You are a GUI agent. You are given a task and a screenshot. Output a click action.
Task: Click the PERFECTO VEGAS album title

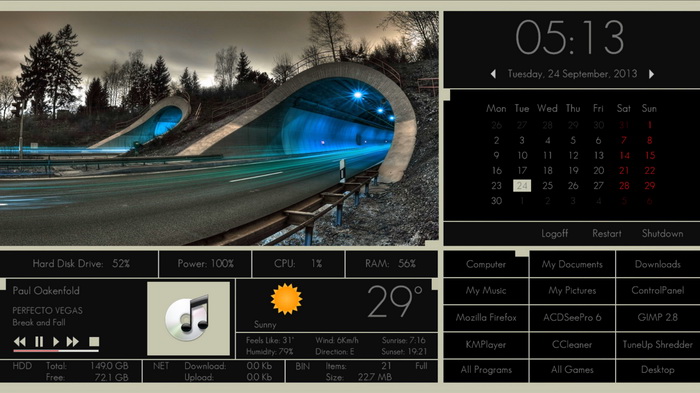click(47, 310)
